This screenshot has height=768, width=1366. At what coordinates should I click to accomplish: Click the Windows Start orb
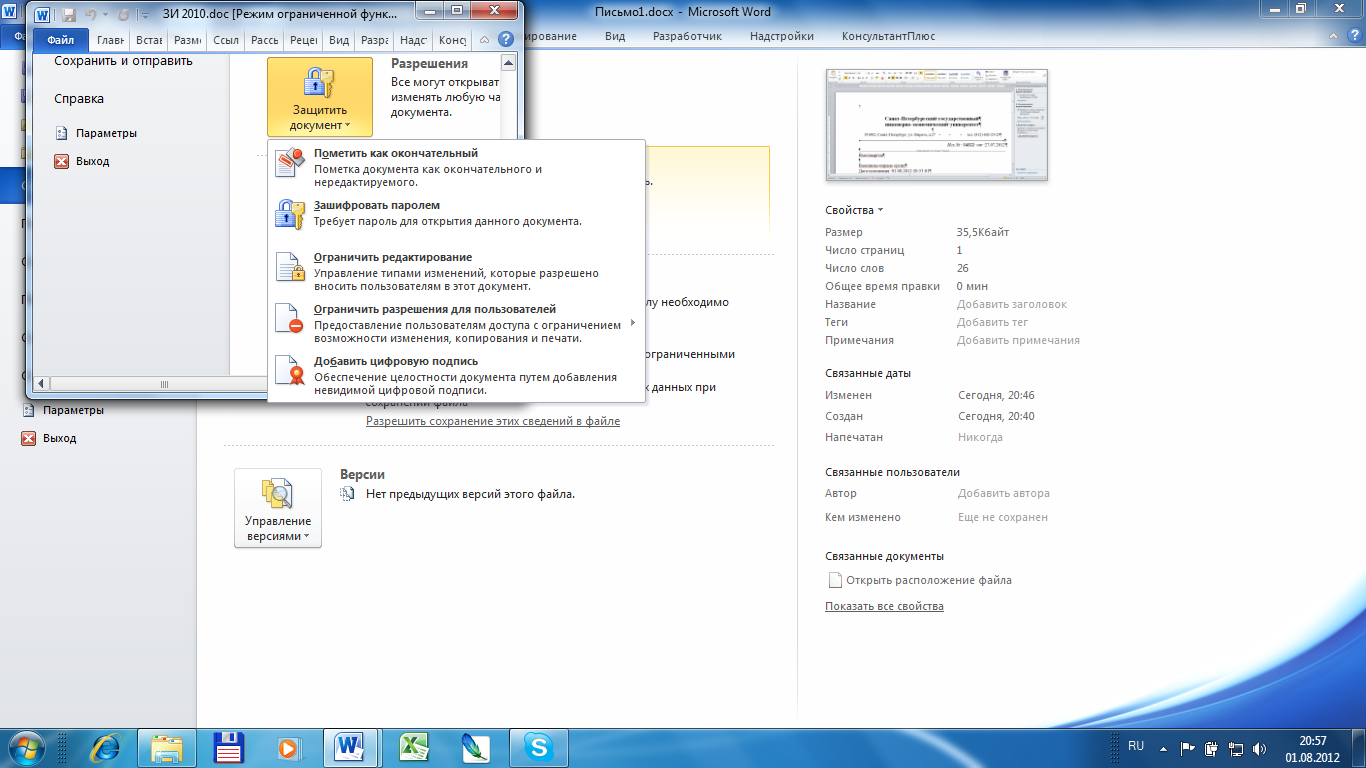[x=27, y=746]
